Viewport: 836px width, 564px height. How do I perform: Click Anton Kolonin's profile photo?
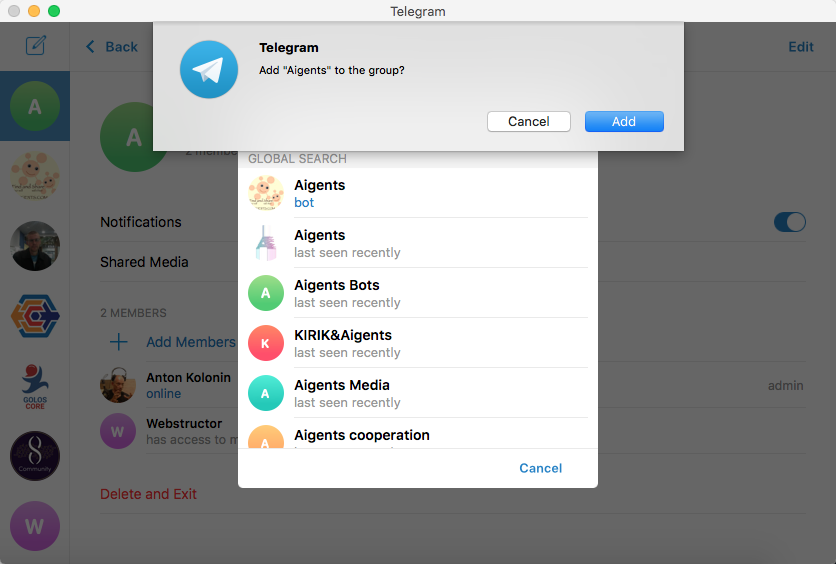118,385
